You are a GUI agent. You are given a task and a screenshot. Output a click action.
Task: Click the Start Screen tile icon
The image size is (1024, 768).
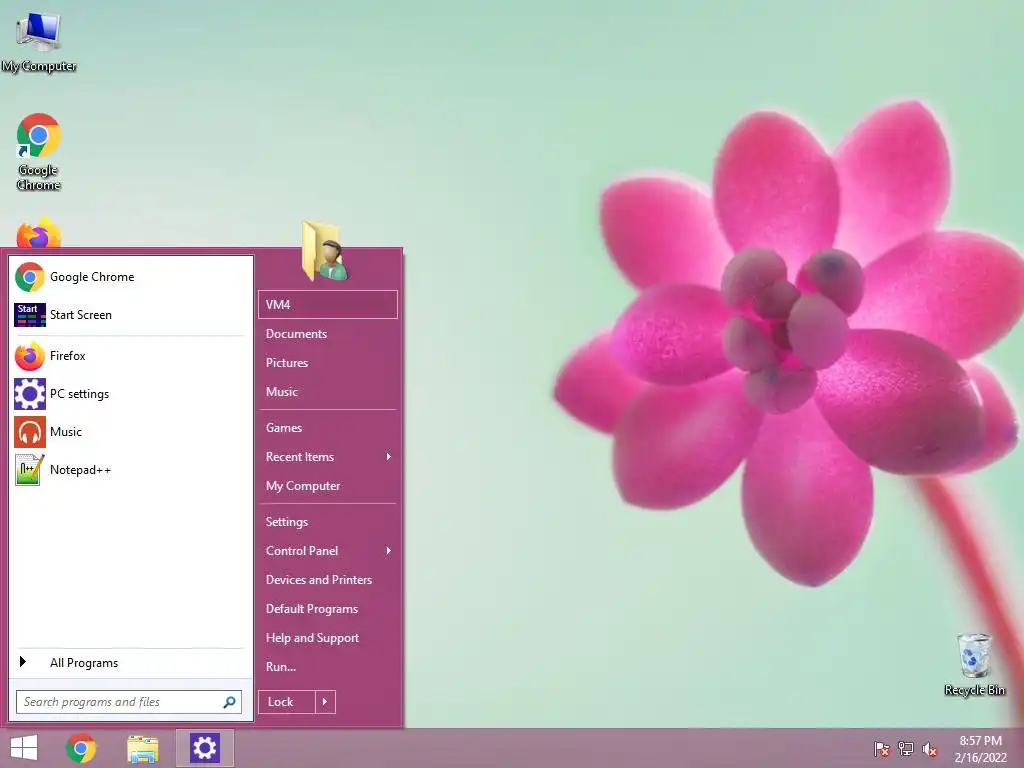[x=30, y=315]
